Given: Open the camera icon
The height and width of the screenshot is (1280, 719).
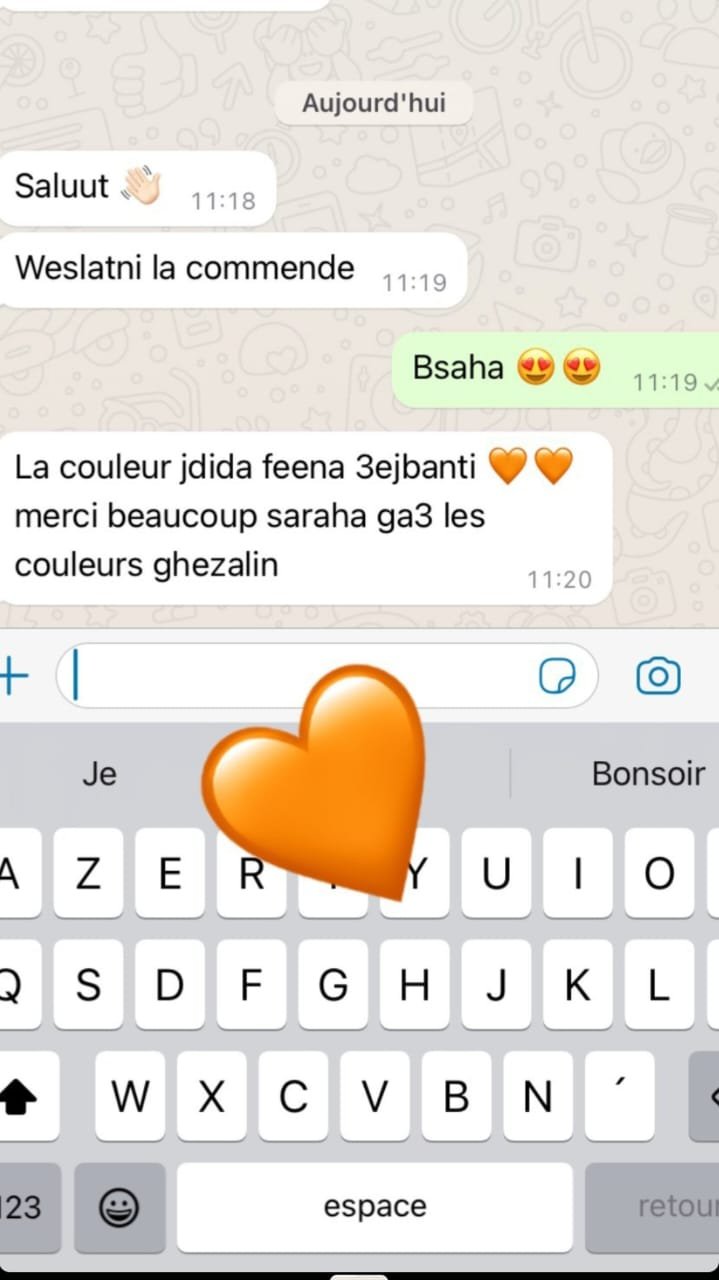Looking at the screenshot, I should point(658,677).
